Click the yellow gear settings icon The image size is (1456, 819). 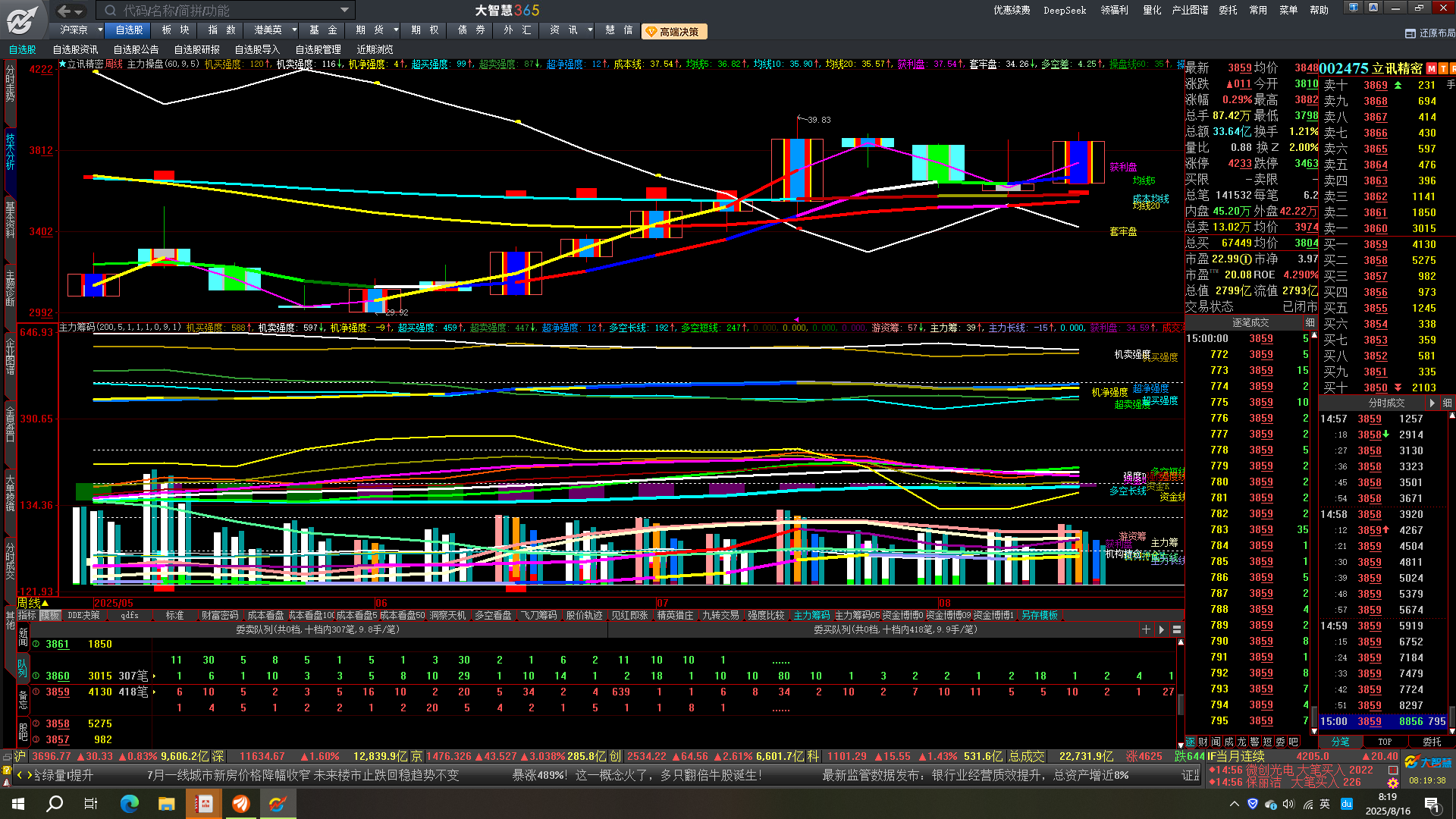[1392, 783]
